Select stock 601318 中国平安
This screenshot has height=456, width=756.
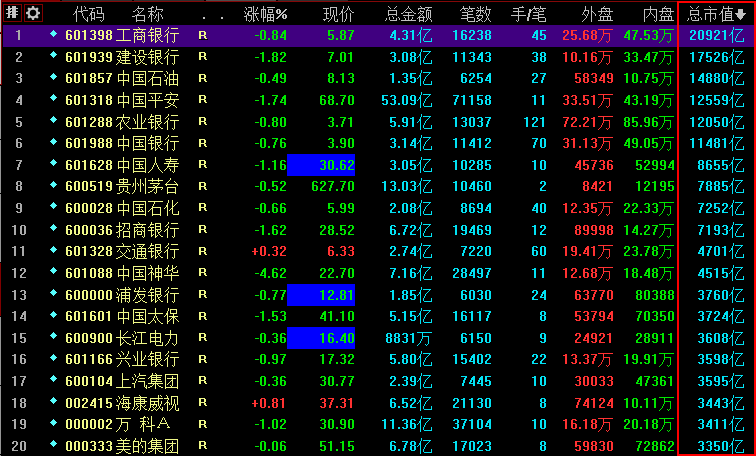pyautogui.click(x=122, y=100)
